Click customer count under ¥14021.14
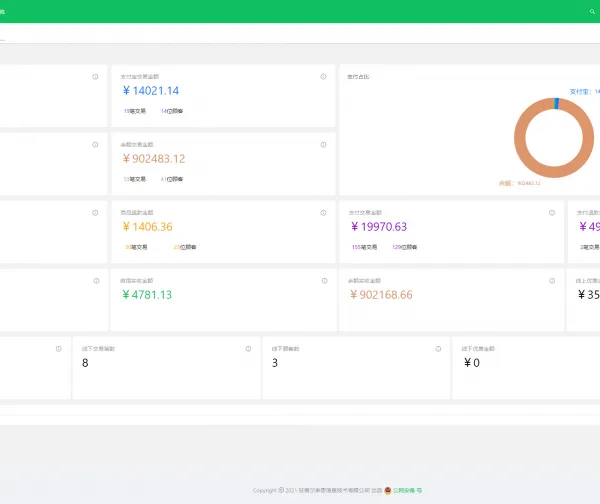 click(x=172, y=111)
